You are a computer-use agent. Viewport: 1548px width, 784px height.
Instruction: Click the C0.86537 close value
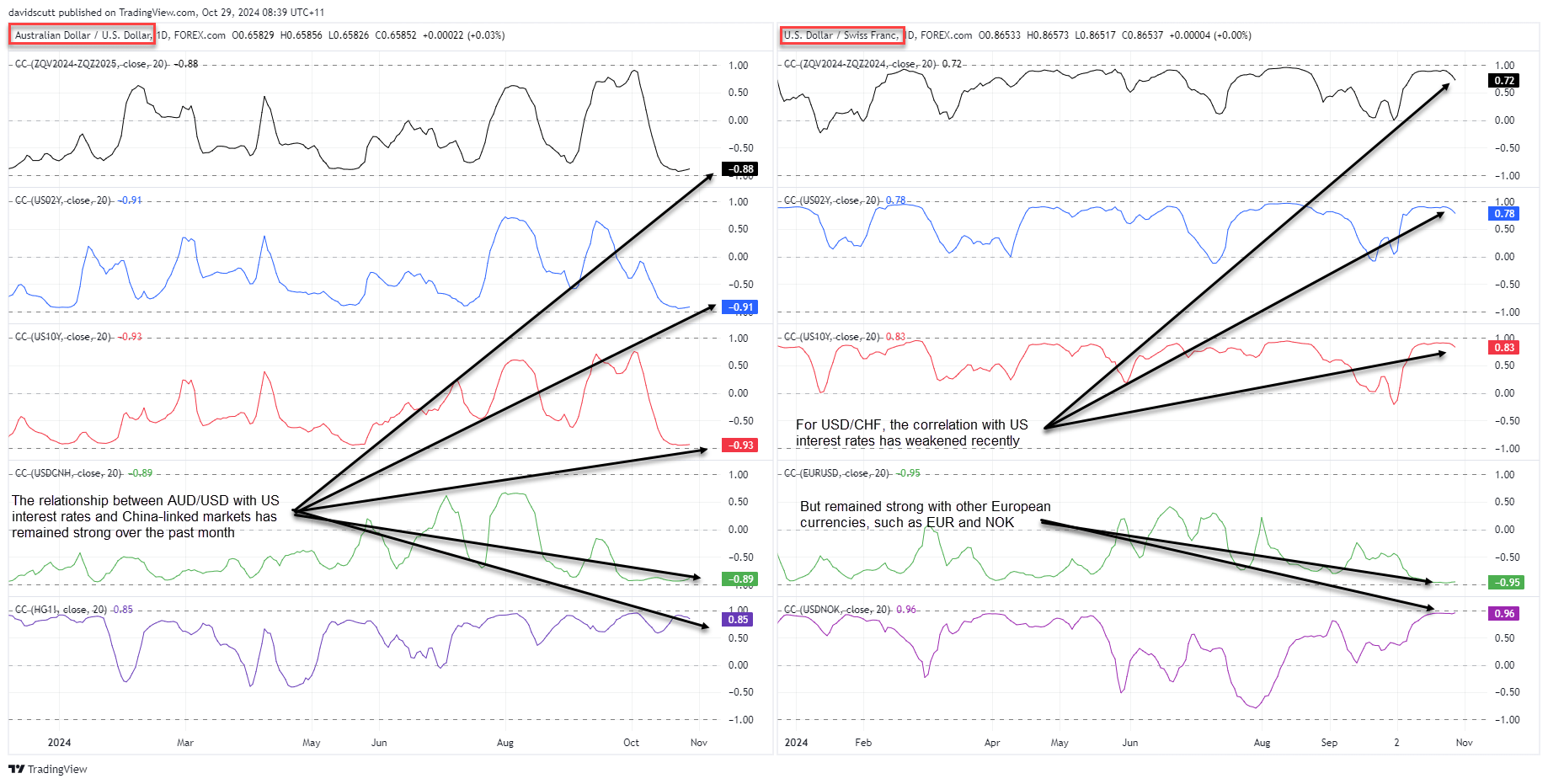point(1143,35)
